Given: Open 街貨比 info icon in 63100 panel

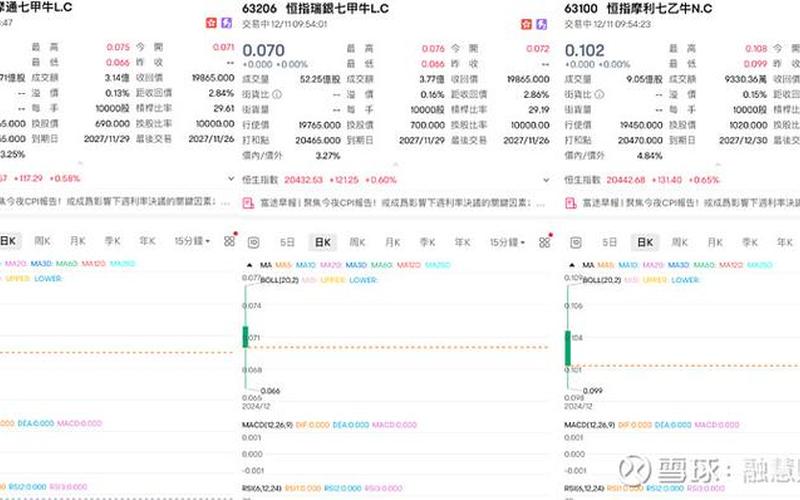Looking at the screenshot, I should pyautogui.click(x=599, y=94).
